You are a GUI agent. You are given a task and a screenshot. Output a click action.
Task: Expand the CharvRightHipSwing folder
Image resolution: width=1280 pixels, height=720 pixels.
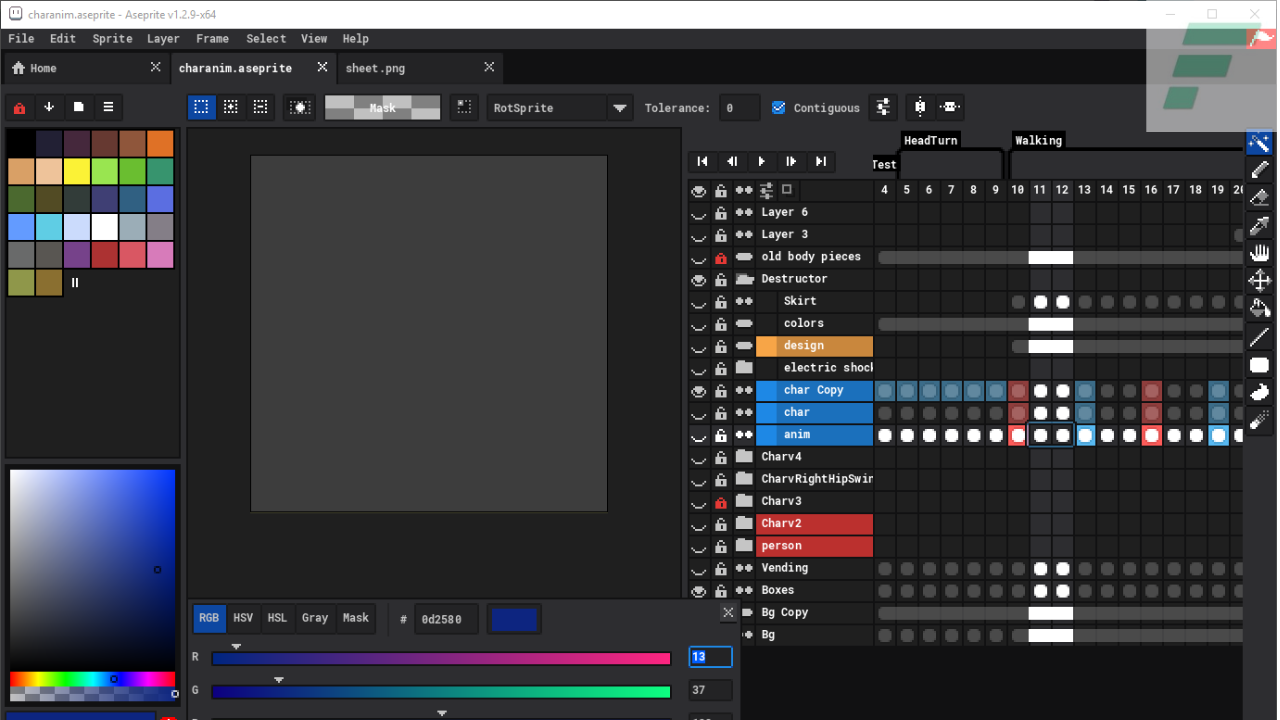point(744,479)
